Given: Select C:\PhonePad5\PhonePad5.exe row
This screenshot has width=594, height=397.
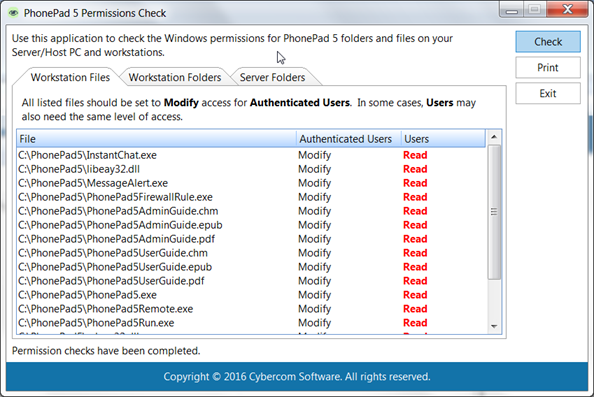Looking at the screenshot, I should [251, 295].
